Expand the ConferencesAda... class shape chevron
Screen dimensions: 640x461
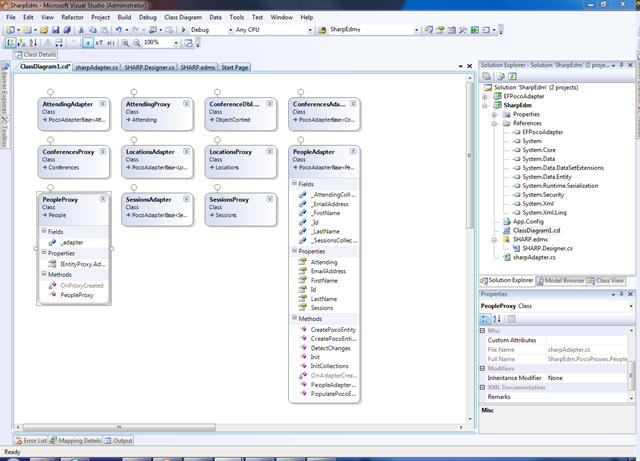click(x=353, y=104)
